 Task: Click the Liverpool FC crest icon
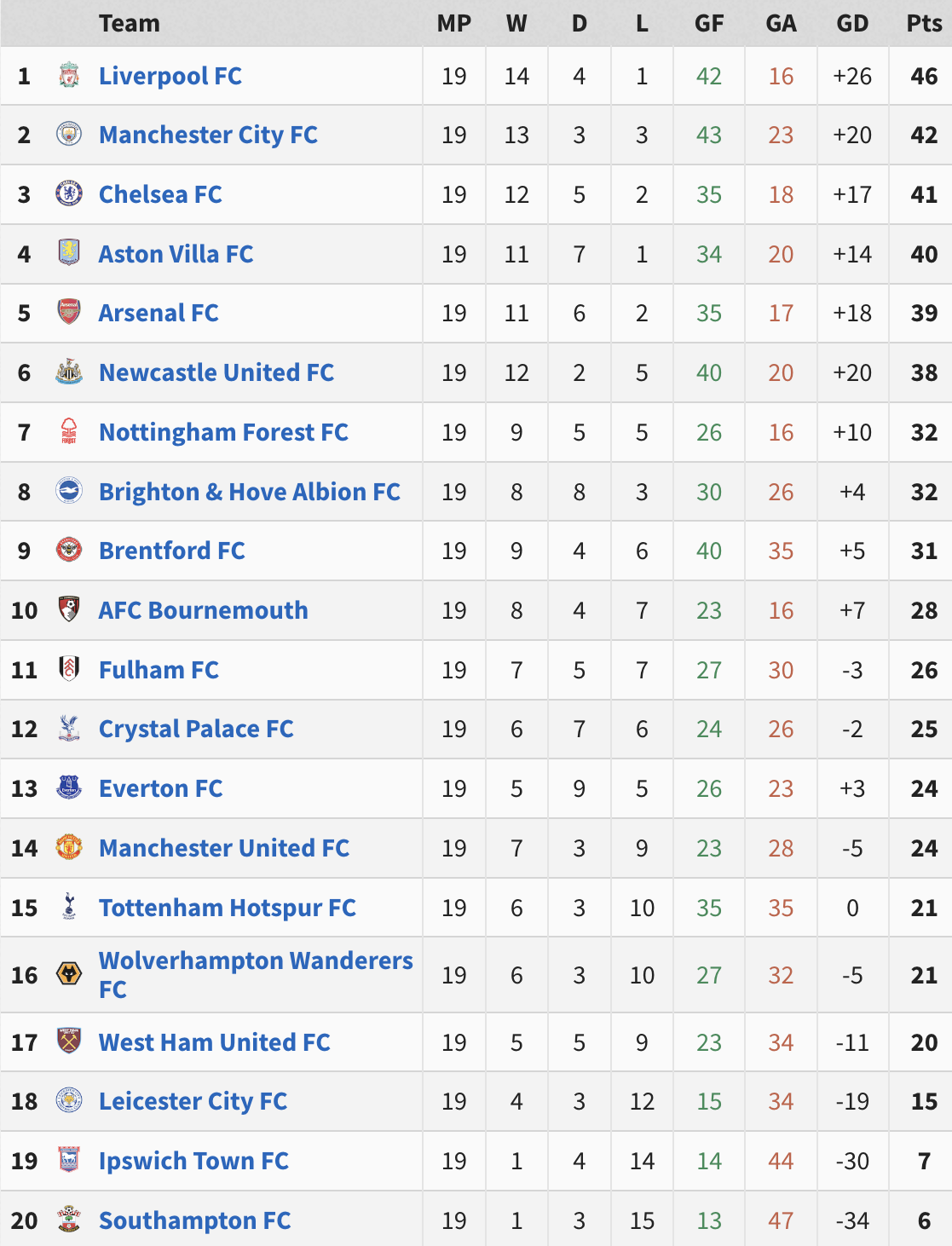click(69, 76)
